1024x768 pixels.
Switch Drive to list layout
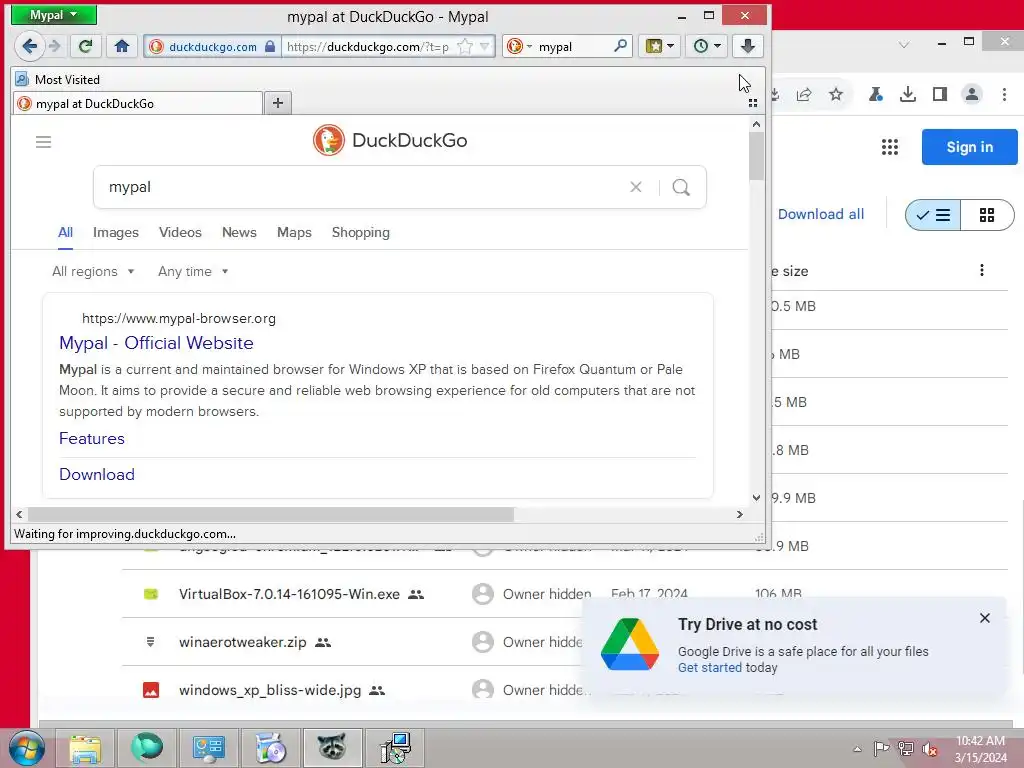tap(933, 215)
